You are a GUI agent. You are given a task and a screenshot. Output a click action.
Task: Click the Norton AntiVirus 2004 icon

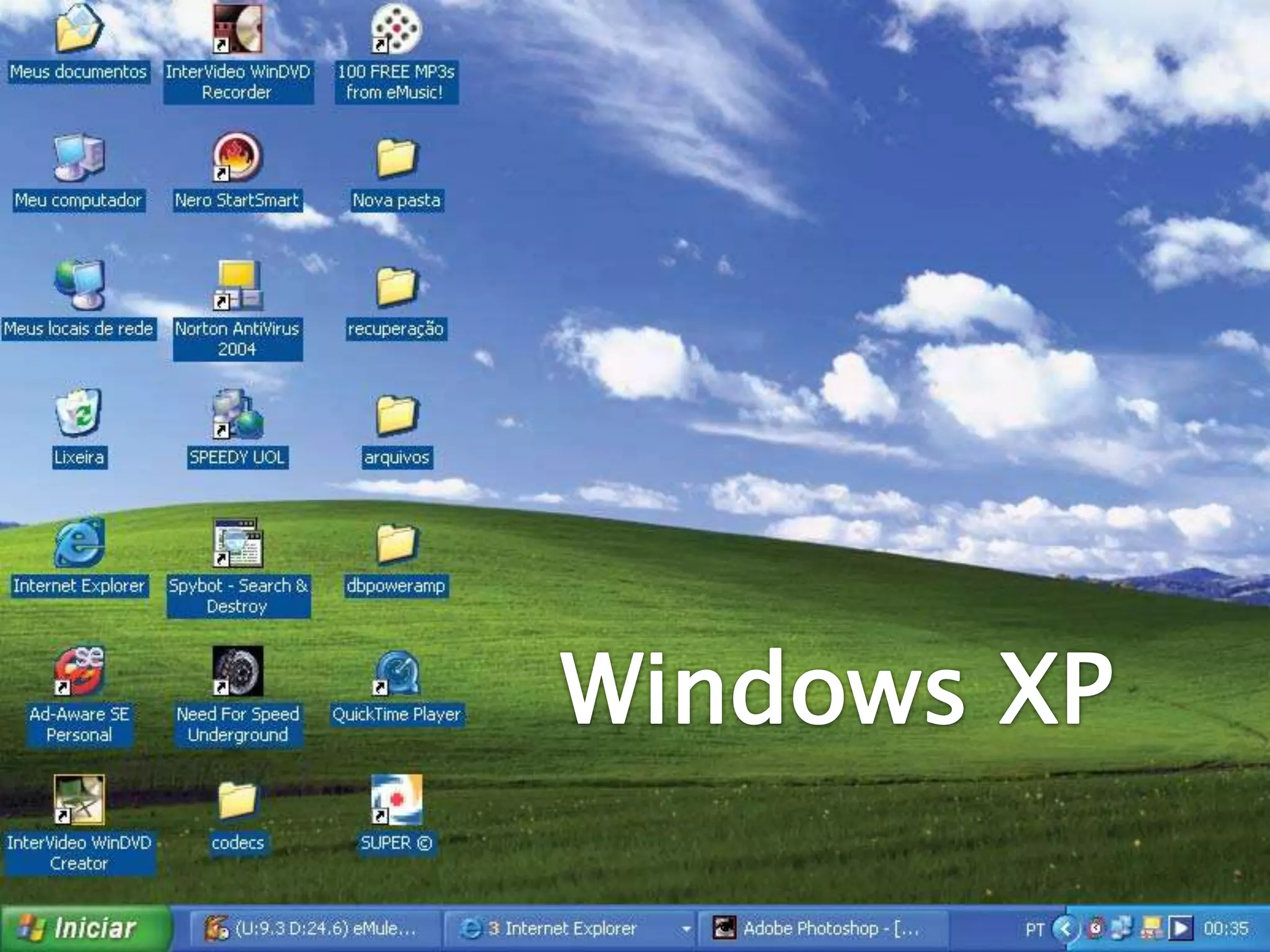point(238,286)
